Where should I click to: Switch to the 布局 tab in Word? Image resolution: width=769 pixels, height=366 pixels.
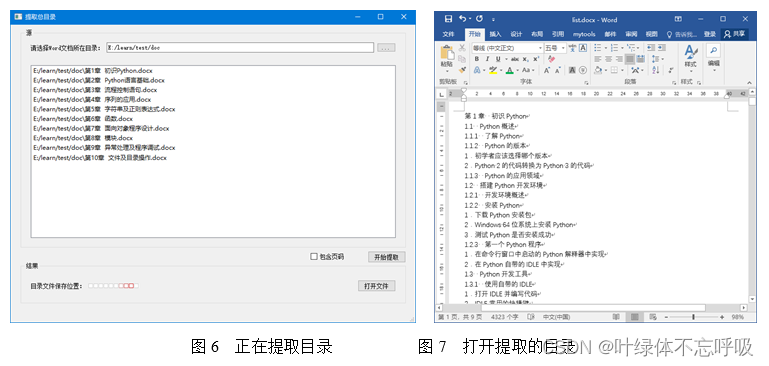(x=537, y=34)
